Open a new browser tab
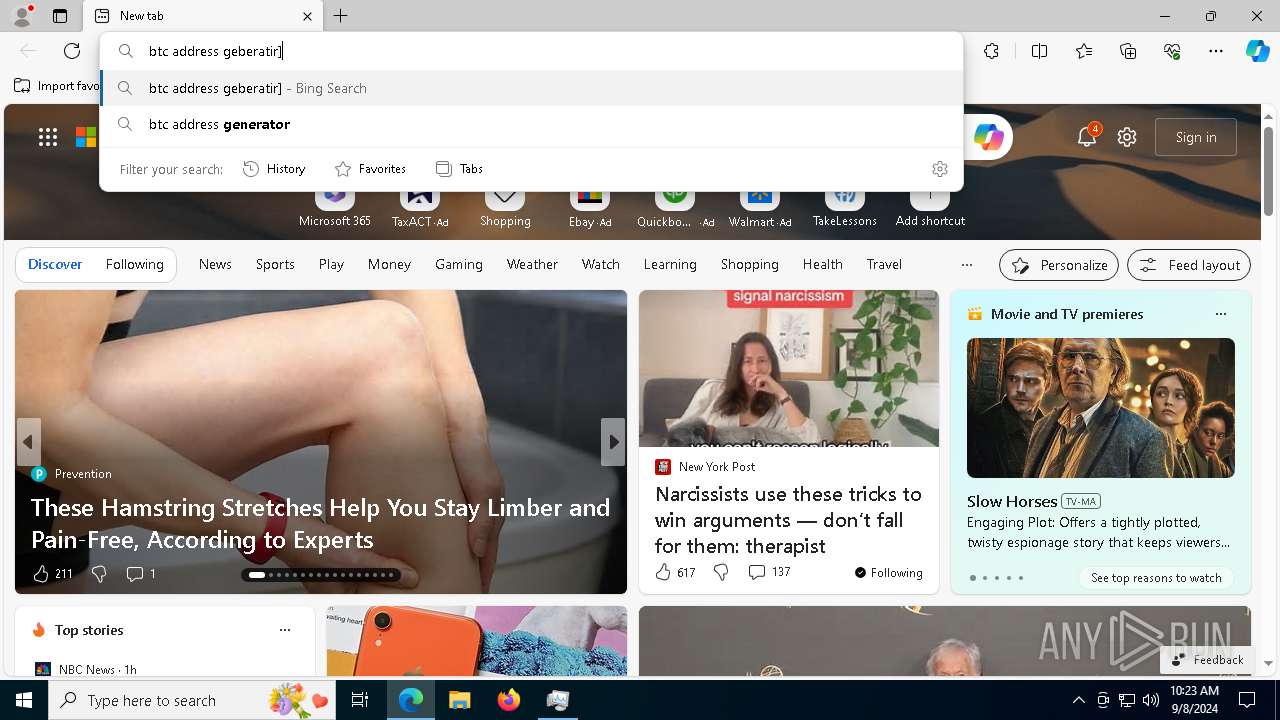1280x720 pixels. (341, 16)
